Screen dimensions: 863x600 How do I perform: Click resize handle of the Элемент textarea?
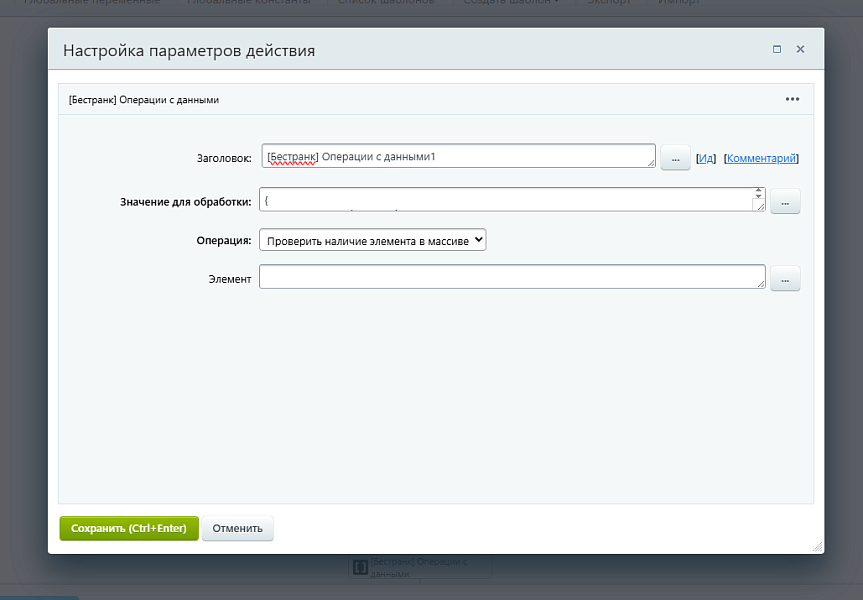[760, 284]
